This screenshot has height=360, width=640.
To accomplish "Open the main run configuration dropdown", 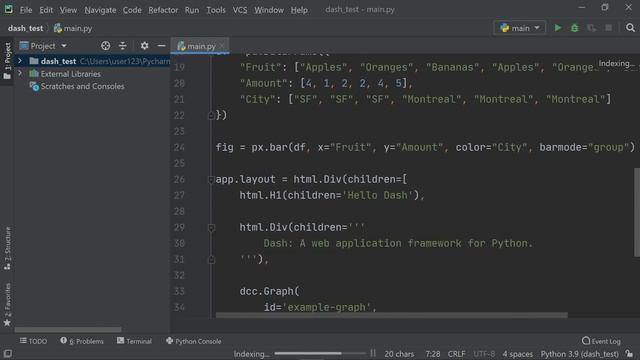I will pos(520,28).
